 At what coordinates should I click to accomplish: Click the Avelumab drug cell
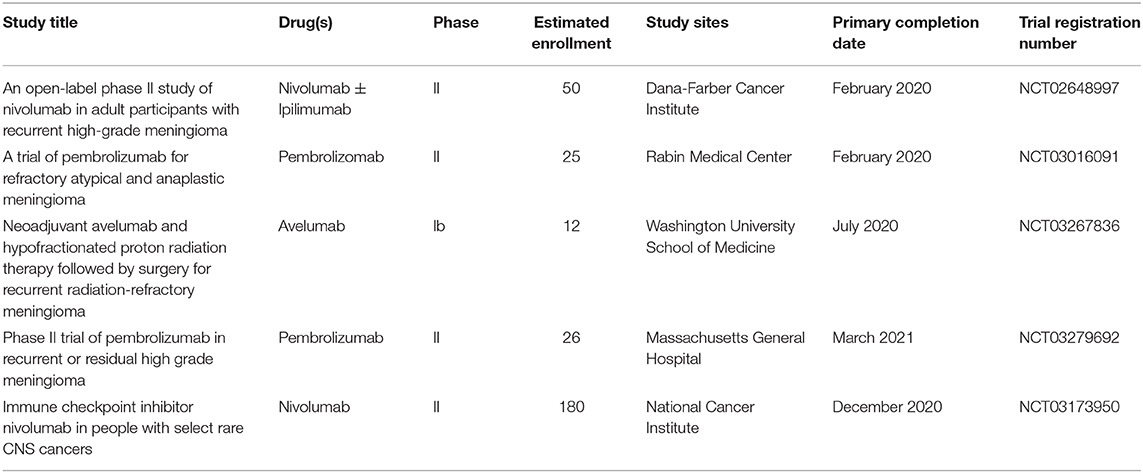[311, 225]
